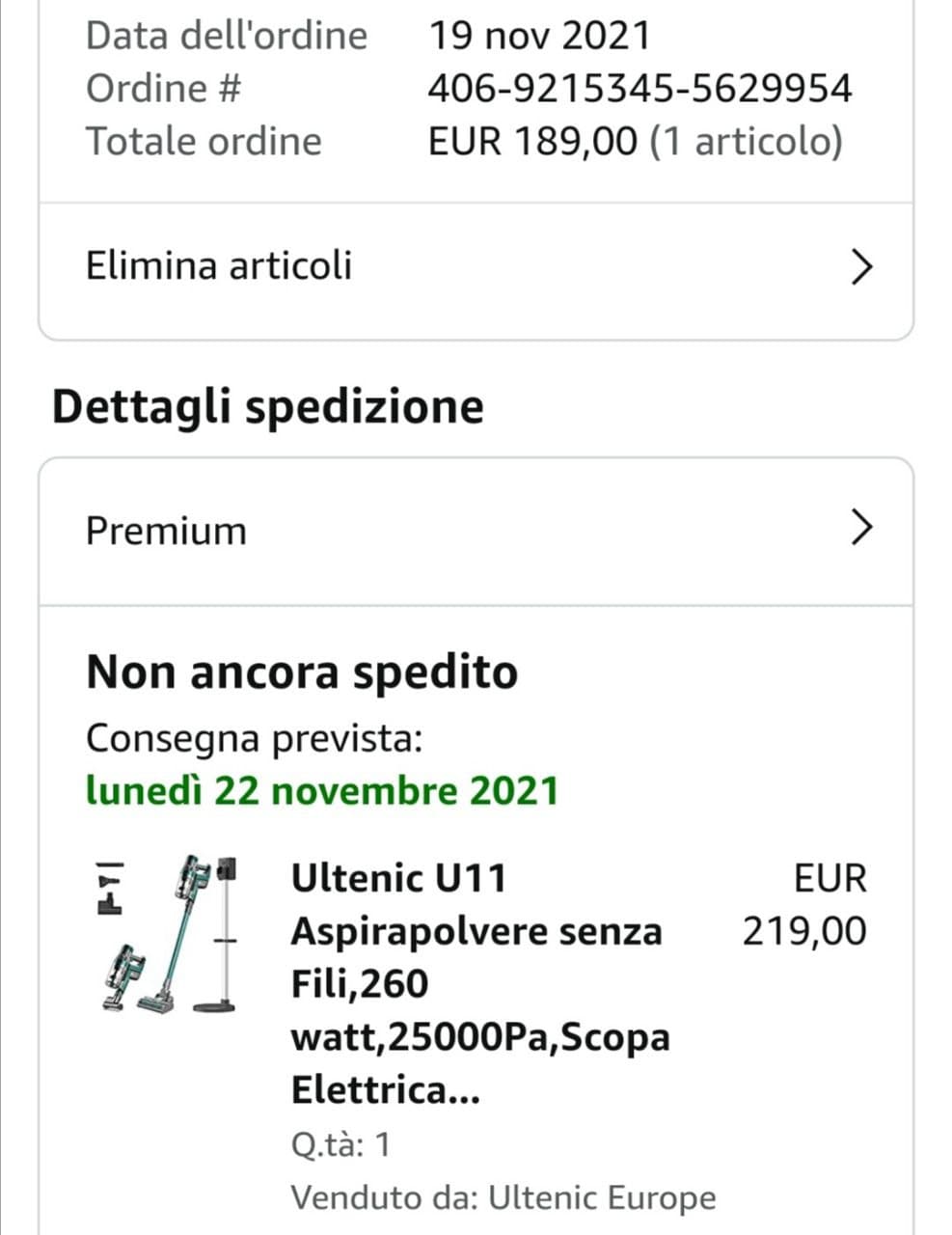952x1235 pixels.
Task: Visit the Ultenic Europe seller link
Action: tap(602, 1197)
